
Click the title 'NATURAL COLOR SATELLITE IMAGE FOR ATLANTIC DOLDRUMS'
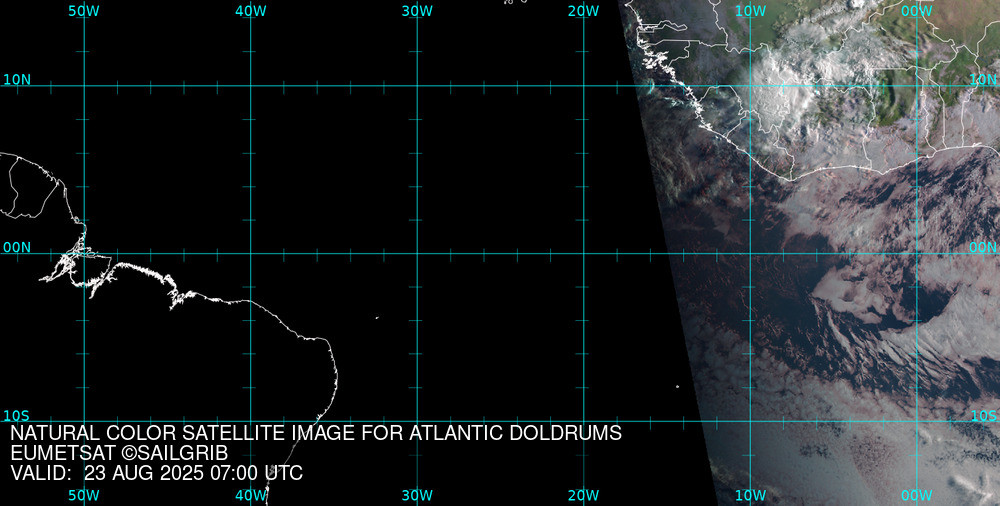click(316, 433)
